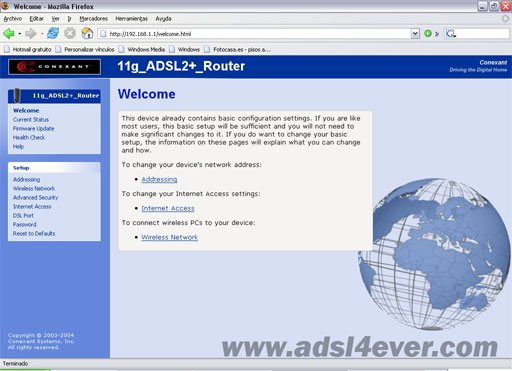Open the Windows bookmark
This screenshot has width=512, height=371.
pyautogui.click(x=185, y=50)
